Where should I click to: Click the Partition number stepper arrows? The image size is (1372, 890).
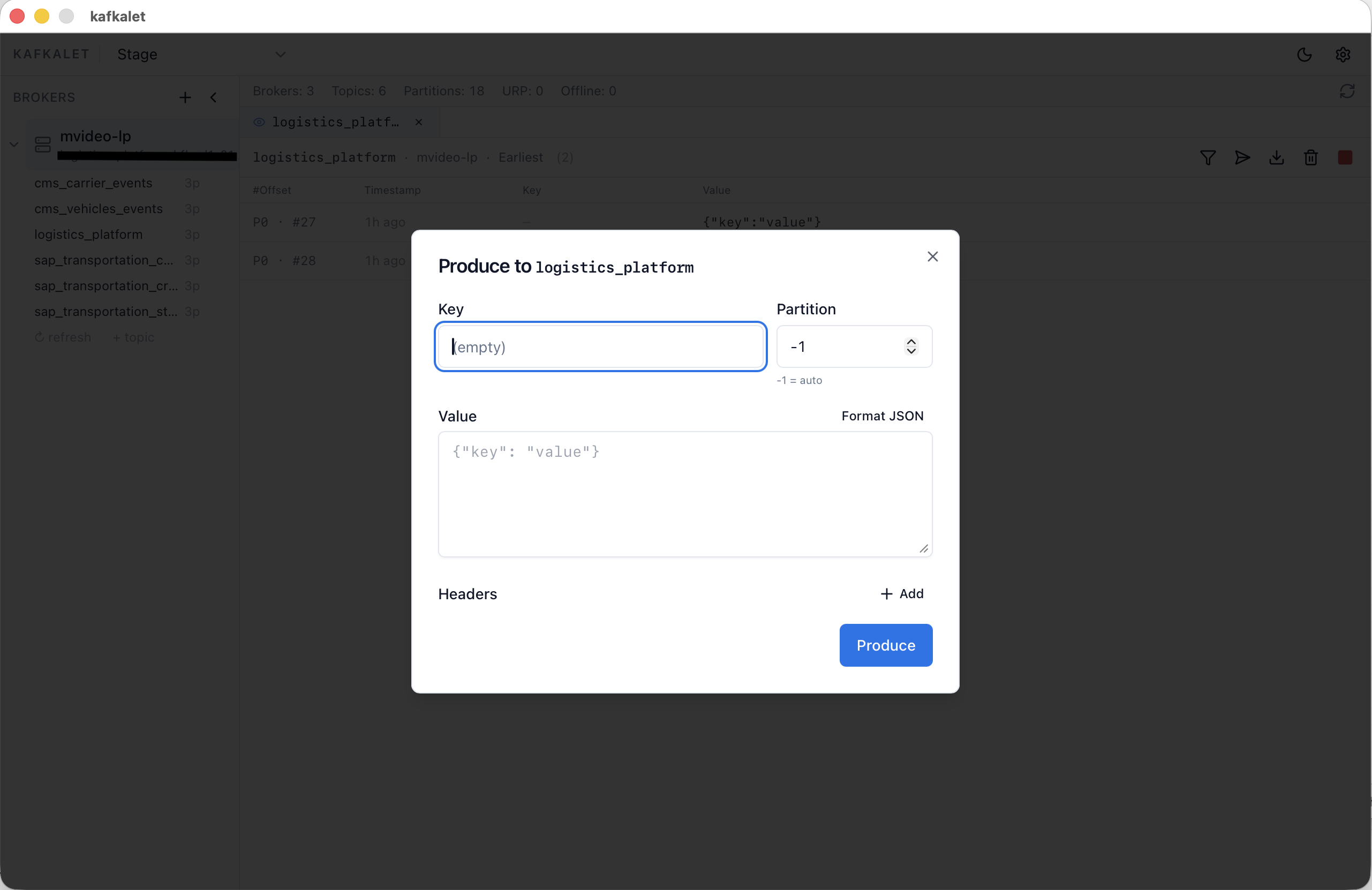tap(911, 346)
